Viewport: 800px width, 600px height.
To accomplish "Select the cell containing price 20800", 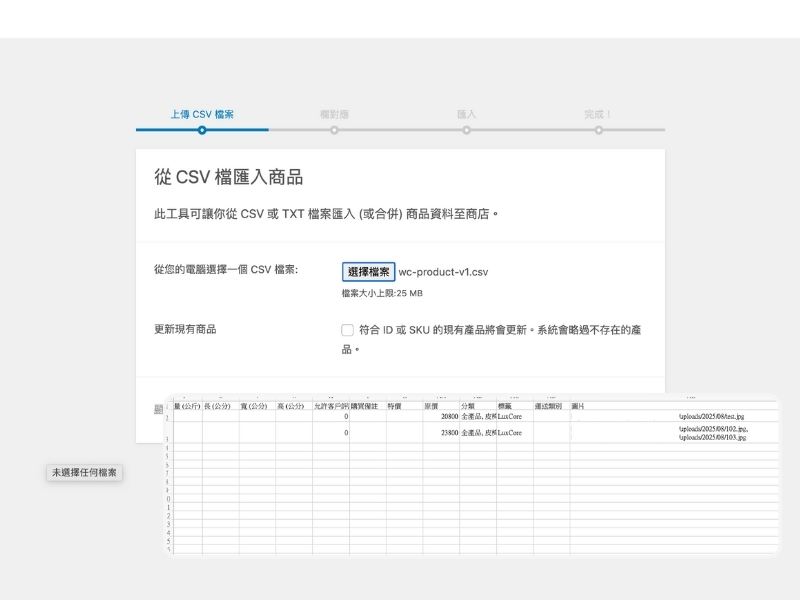I will pos(441,416).
